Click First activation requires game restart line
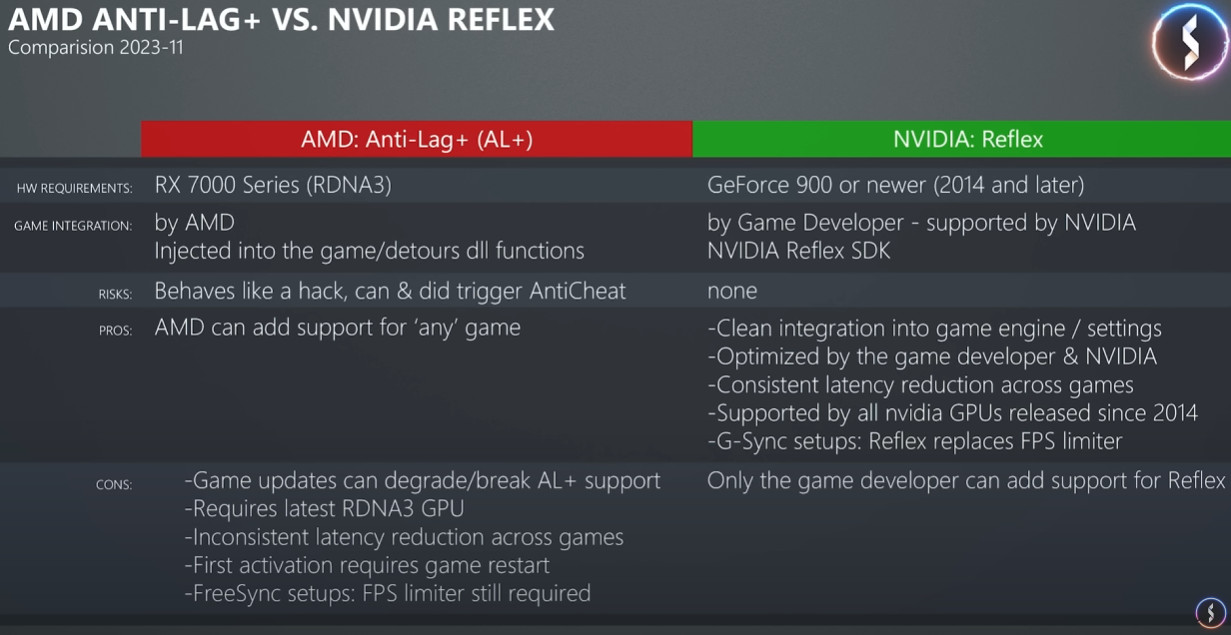The height and width of the screenshot is (635, 1231). pyautogui.click(x=367, y=565)
